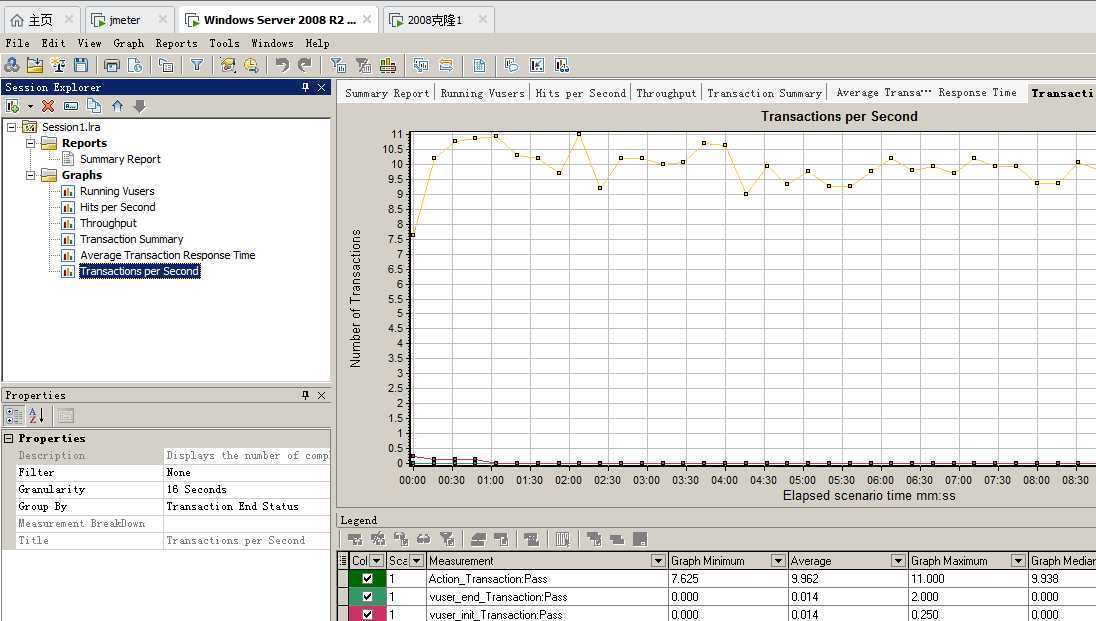Click the duplicate item icon in Session Explorer
The height and width of the screenshot is (621, 1096).
[94, 106]
